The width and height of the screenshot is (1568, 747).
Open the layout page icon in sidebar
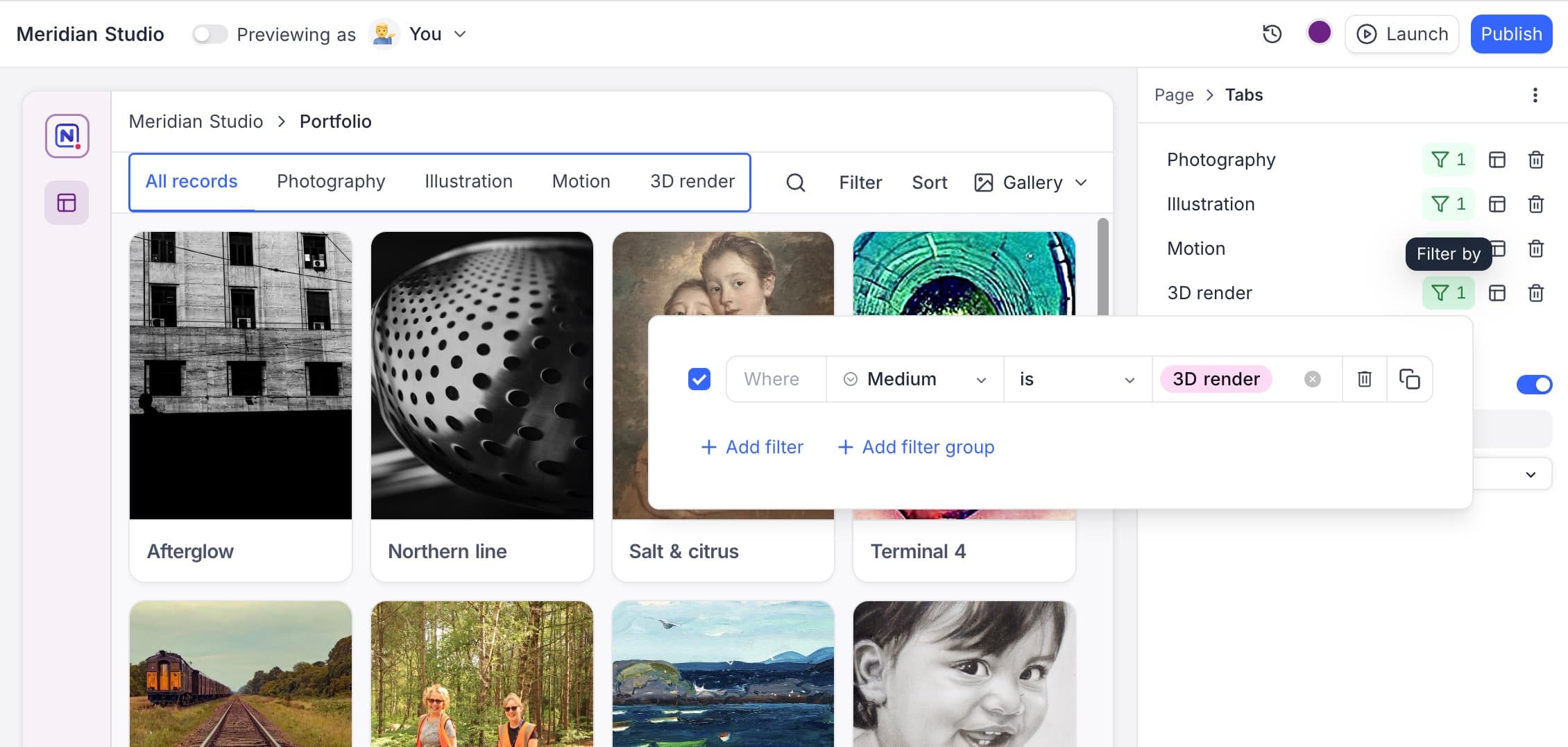pyautogui.click(x=67, y=203)
